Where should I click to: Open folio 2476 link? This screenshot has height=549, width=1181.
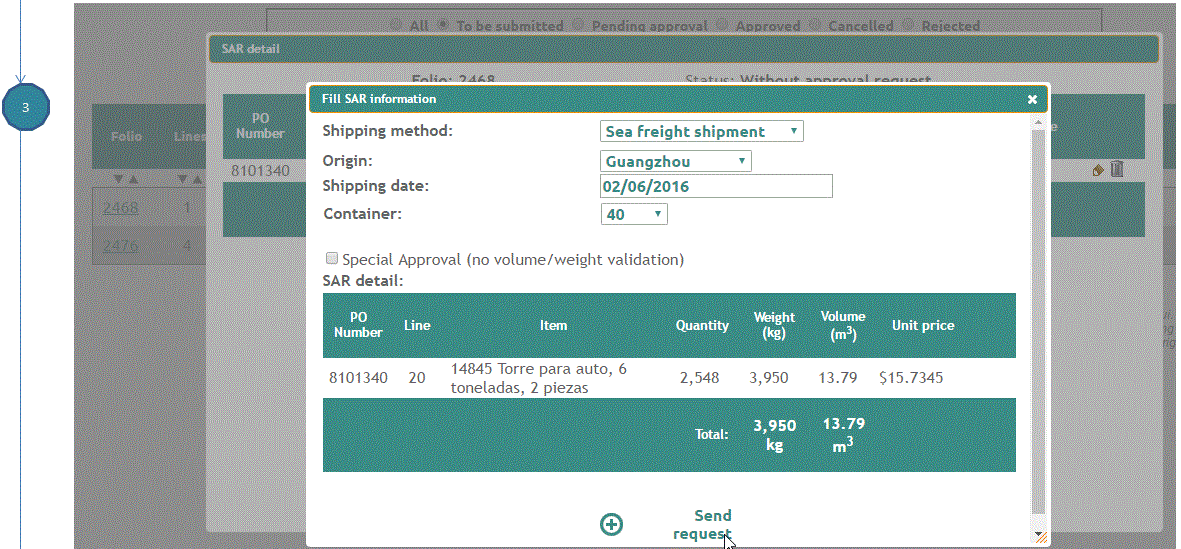pyautogui.click(x=121, y=246)
